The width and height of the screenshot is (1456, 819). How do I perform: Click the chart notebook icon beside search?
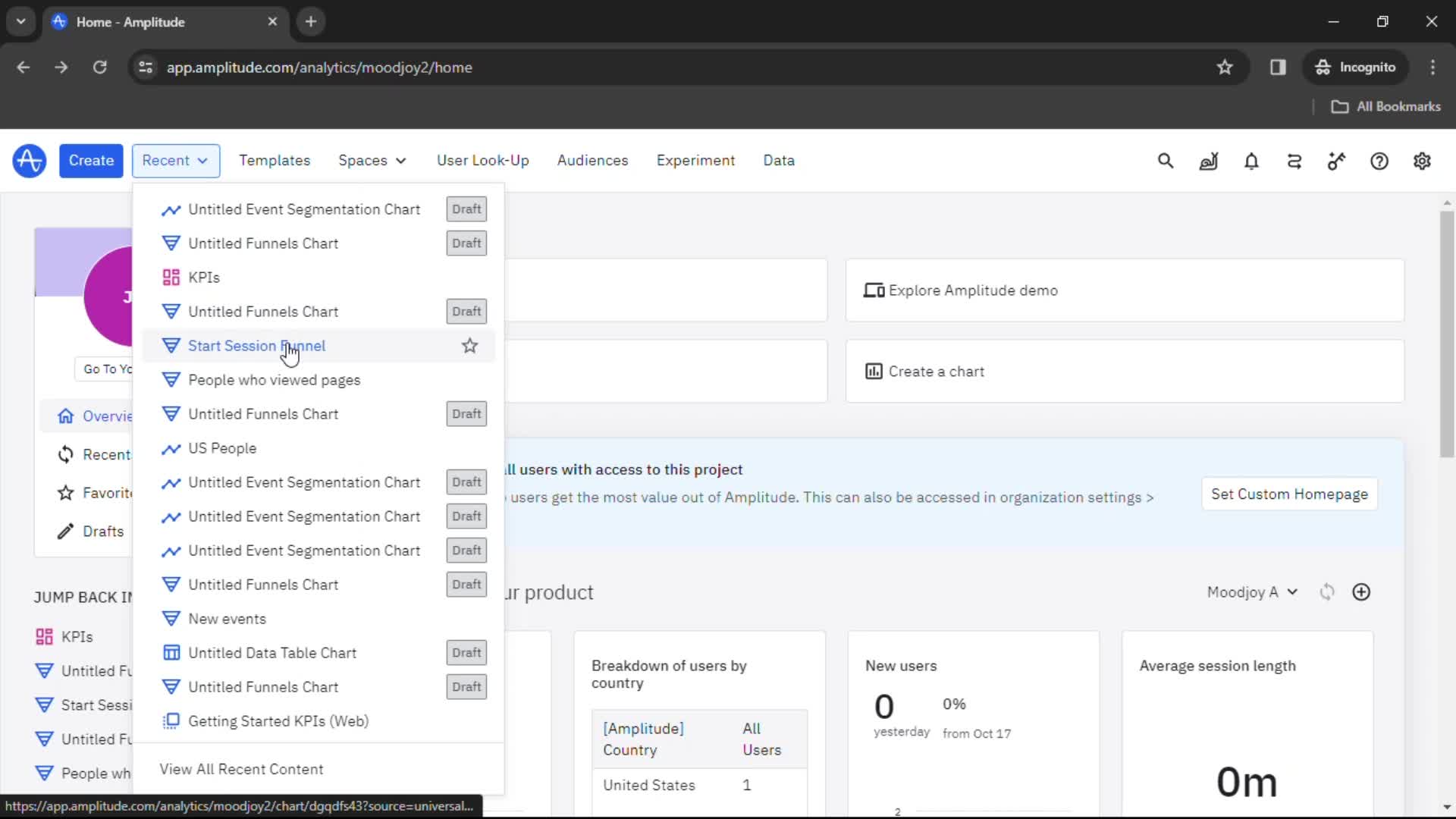pyautogui.click(x=1209, y=161)
